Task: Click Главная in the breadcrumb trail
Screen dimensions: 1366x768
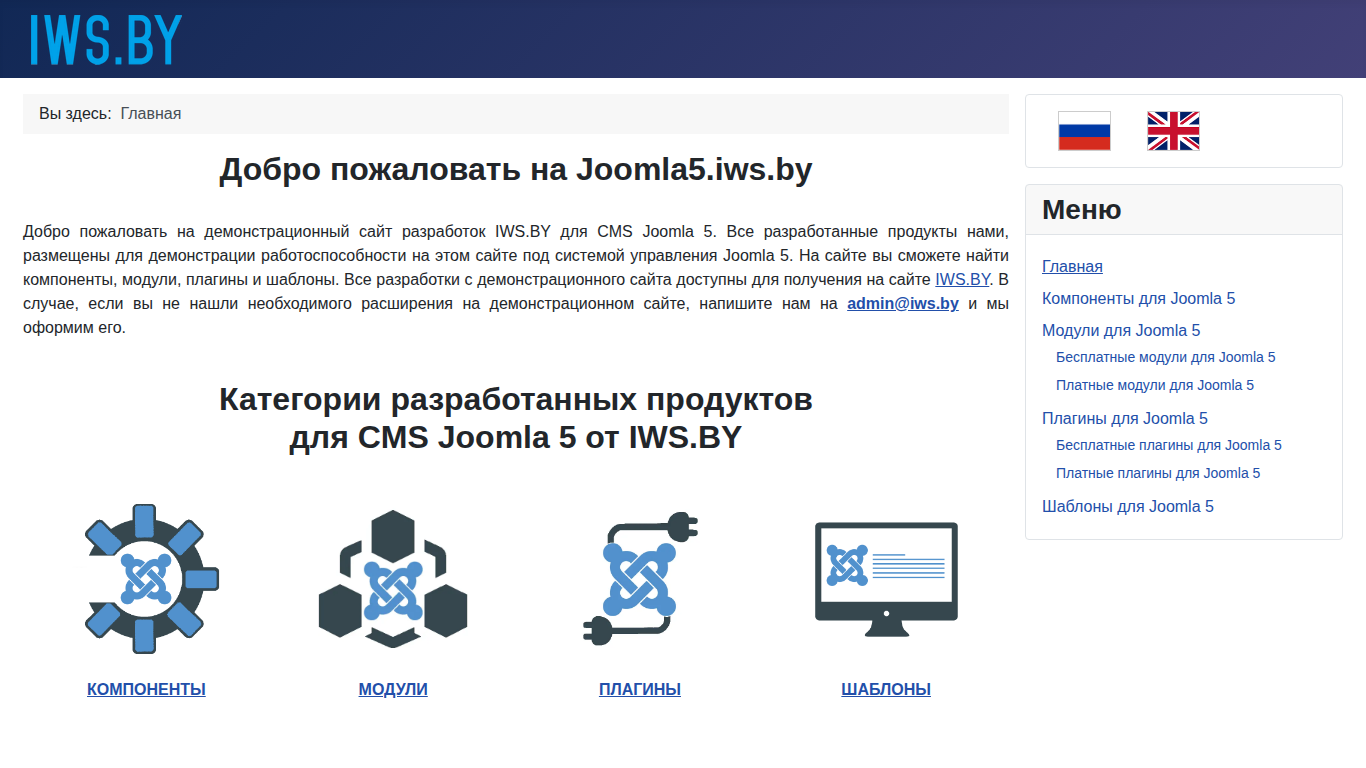Action: coord(151,114)
